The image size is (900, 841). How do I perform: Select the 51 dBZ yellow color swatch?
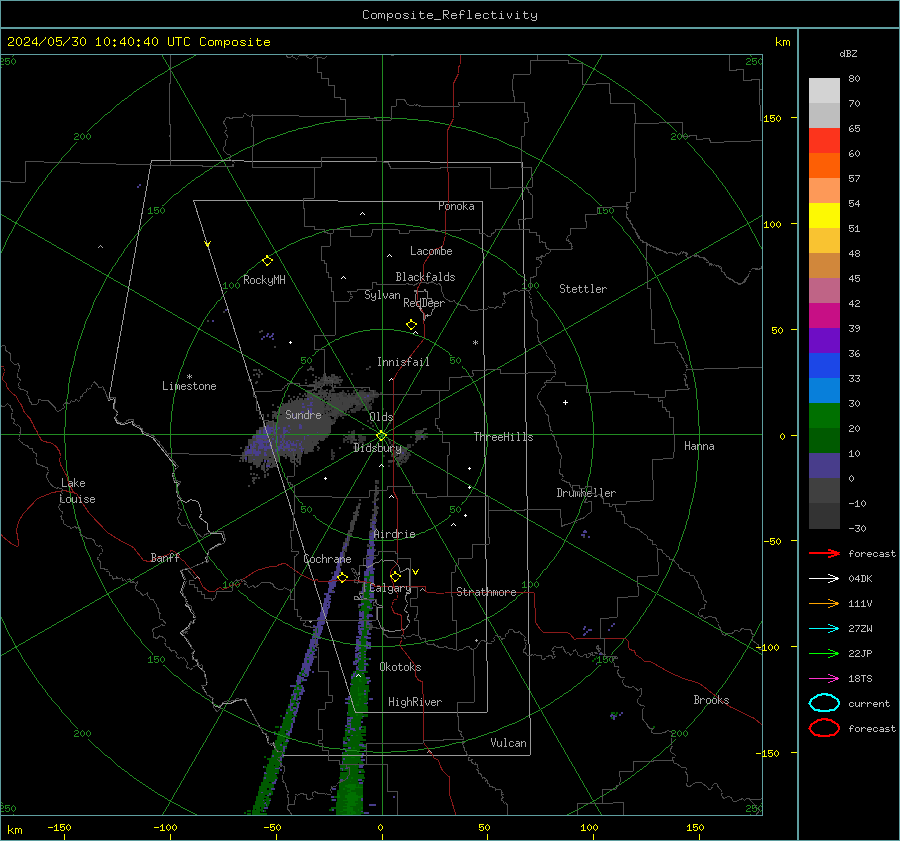(824, 215)
